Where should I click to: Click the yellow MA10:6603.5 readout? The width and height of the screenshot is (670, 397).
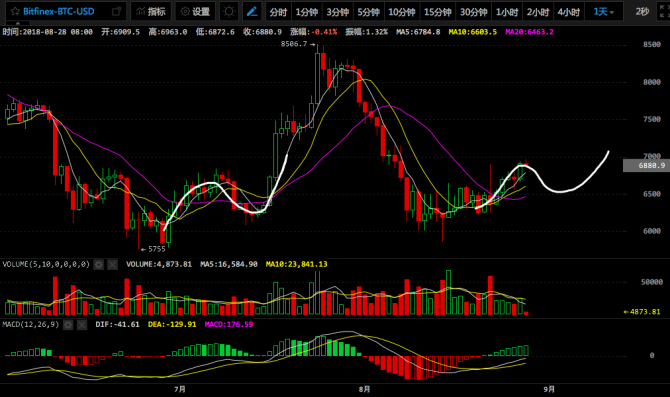pyautogui.click(x=473, y=32)
